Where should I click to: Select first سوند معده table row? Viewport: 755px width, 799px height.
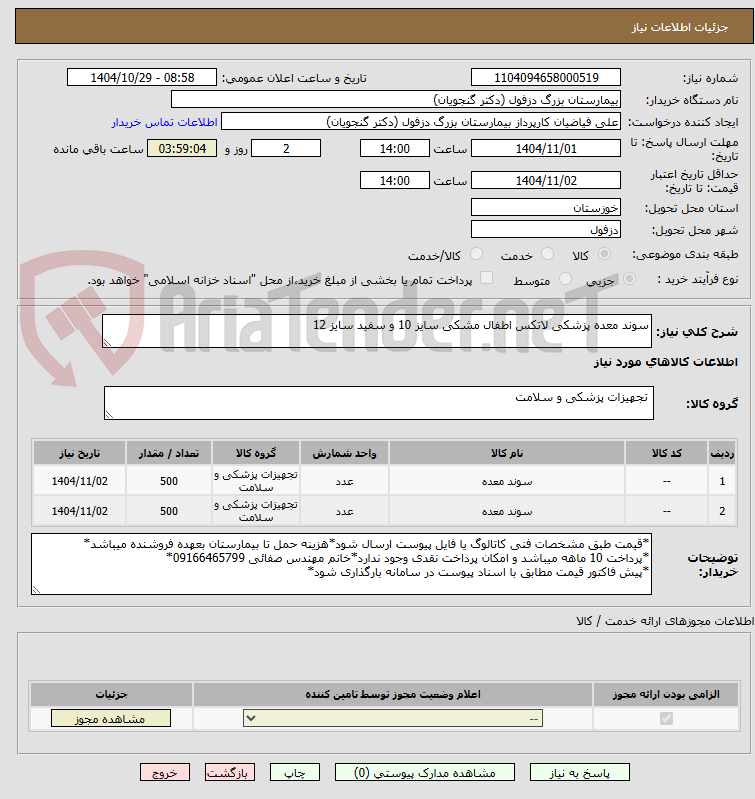coord(384,481)
